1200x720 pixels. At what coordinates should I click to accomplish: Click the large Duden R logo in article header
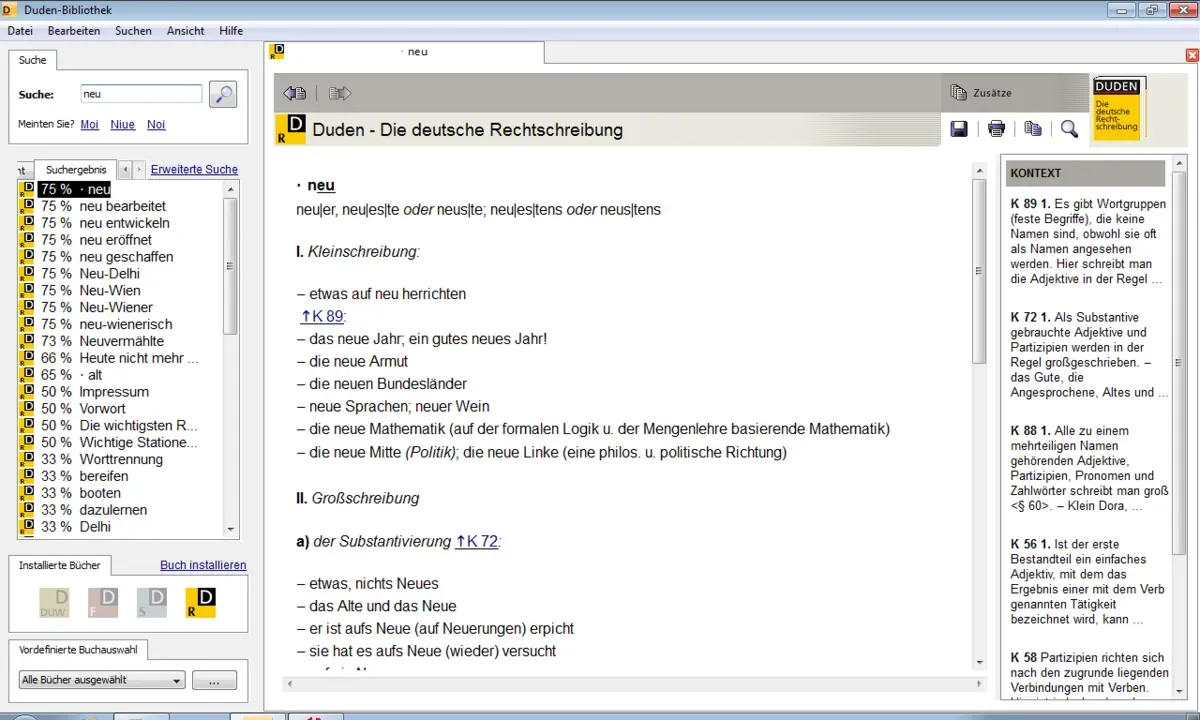[x=291, y=129]
